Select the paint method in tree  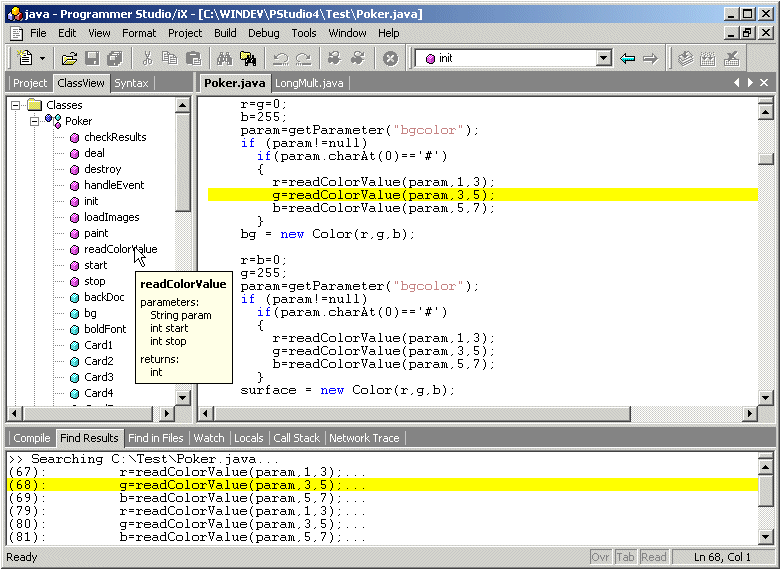[96, 233]
